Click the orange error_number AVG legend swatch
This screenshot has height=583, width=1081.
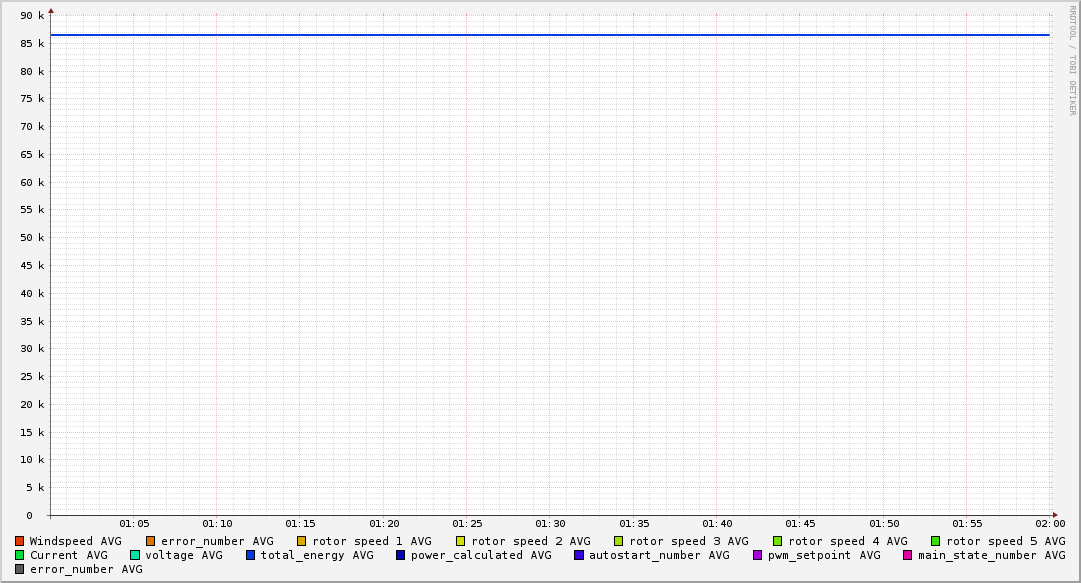[x=151, y=541]
